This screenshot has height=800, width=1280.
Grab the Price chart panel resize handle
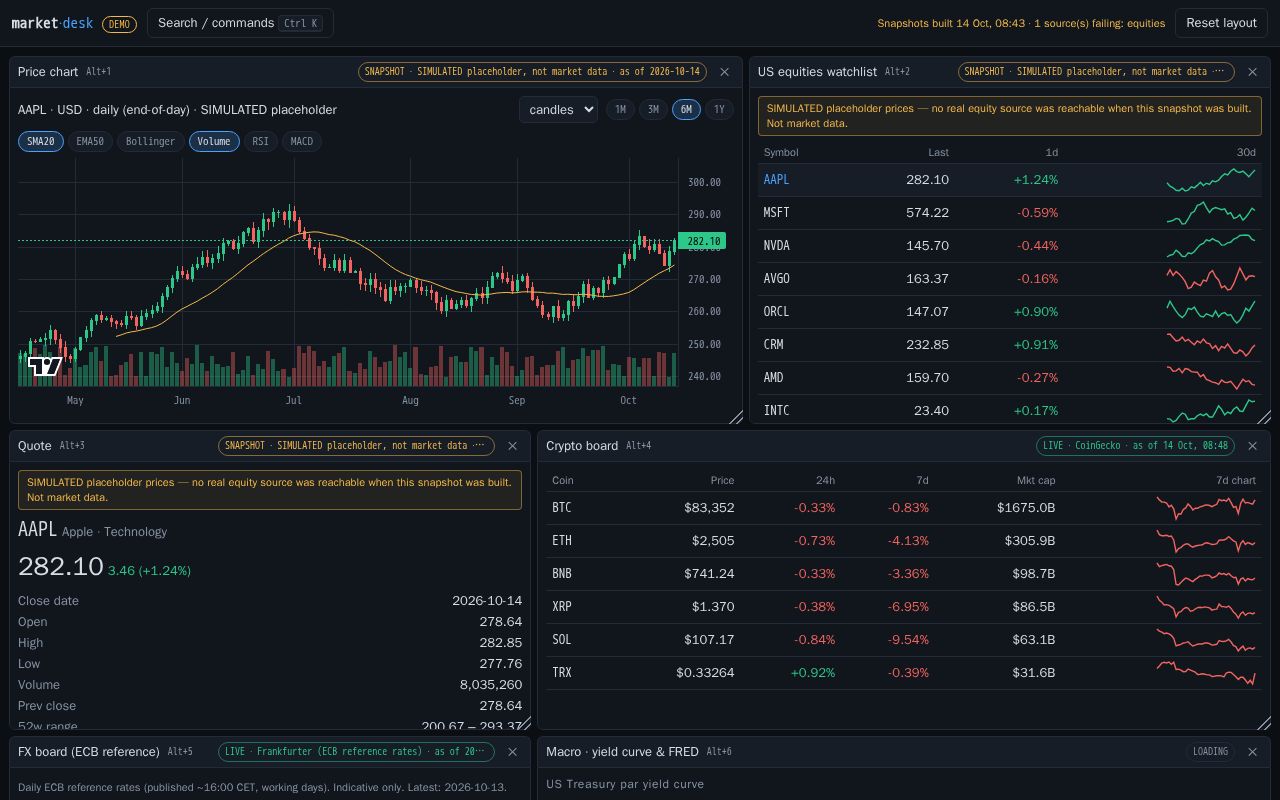736,417
